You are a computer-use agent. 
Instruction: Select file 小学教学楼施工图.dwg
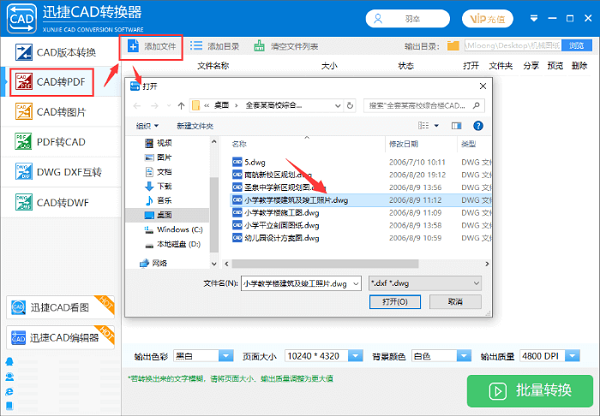pyautogui.click(x=276, y=213)
